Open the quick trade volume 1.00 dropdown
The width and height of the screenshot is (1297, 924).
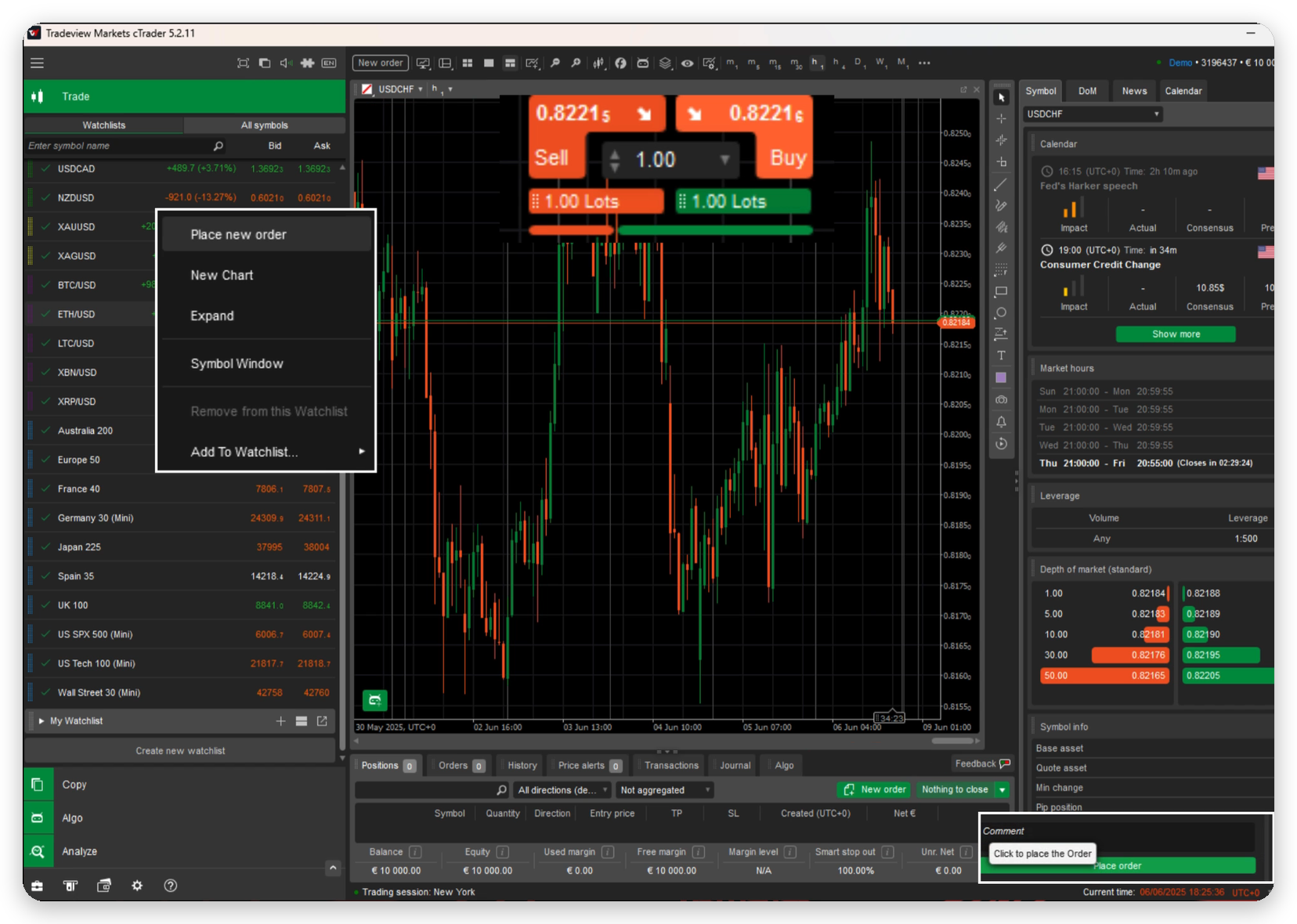(724, 160)
